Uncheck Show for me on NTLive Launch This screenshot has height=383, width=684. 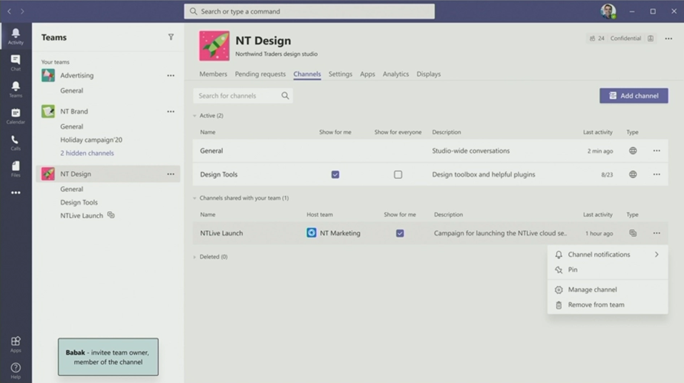[400, 233]
